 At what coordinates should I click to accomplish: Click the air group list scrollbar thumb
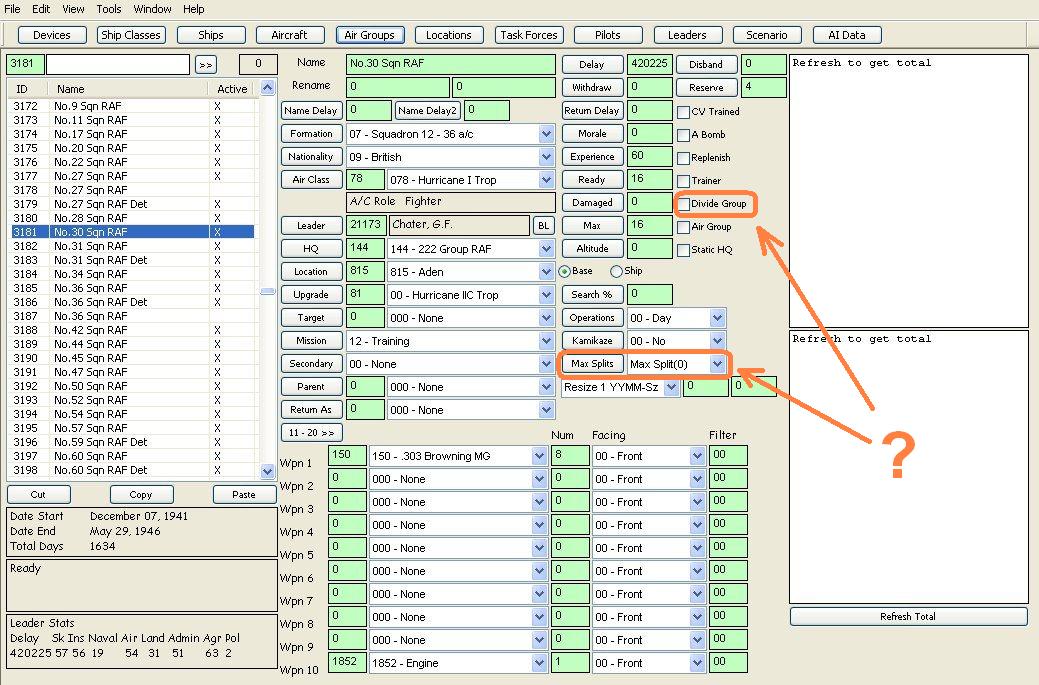268,291
